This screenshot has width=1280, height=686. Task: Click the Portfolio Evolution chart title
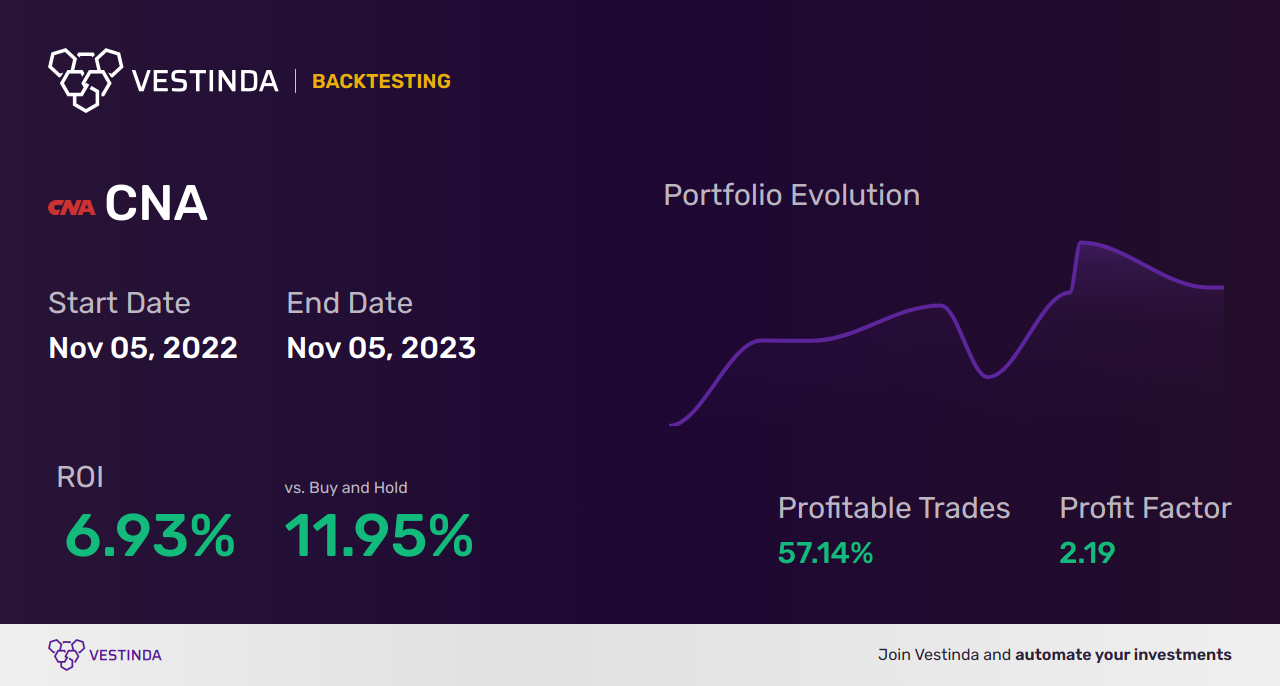[792, 195]
